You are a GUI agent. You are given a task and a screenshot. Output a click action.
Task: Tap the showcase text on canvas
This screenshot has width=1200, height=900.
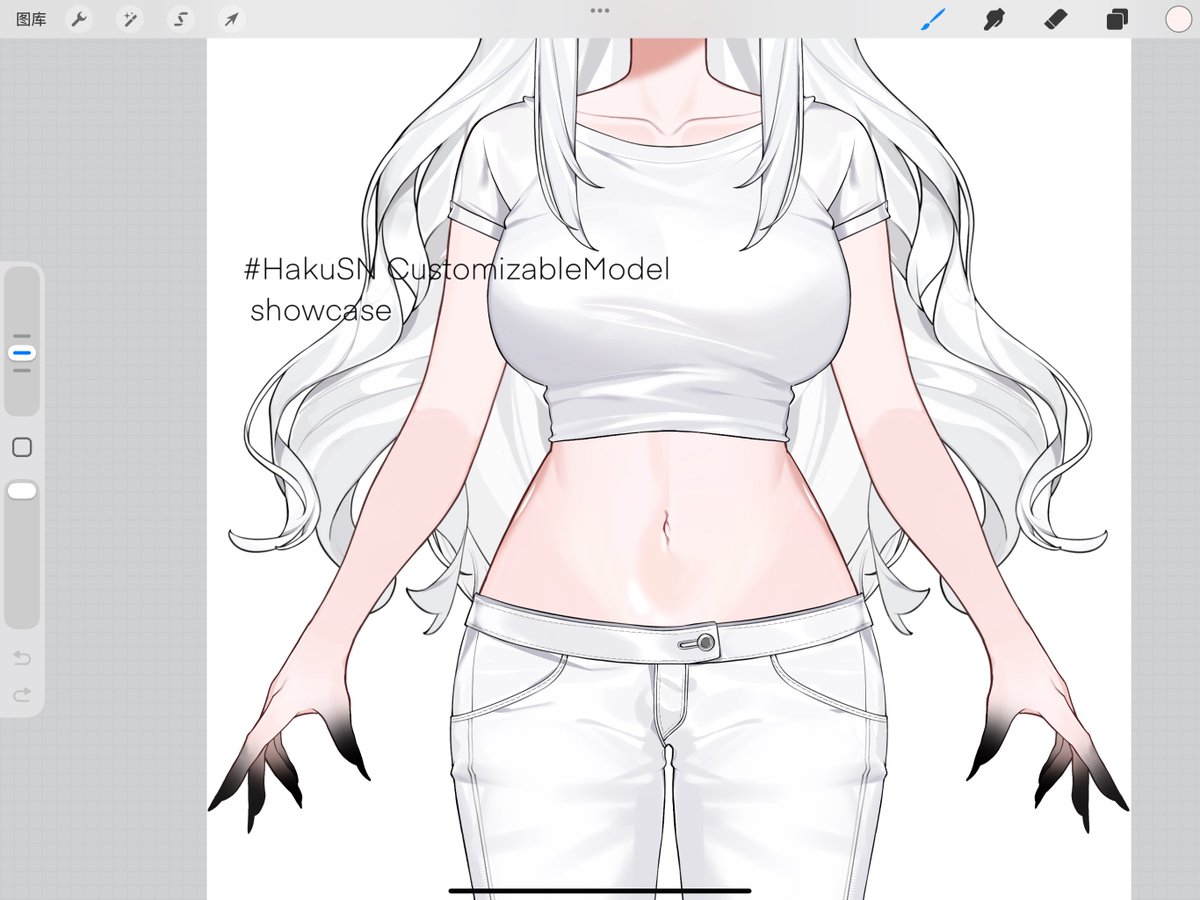(x=320, y=311)
